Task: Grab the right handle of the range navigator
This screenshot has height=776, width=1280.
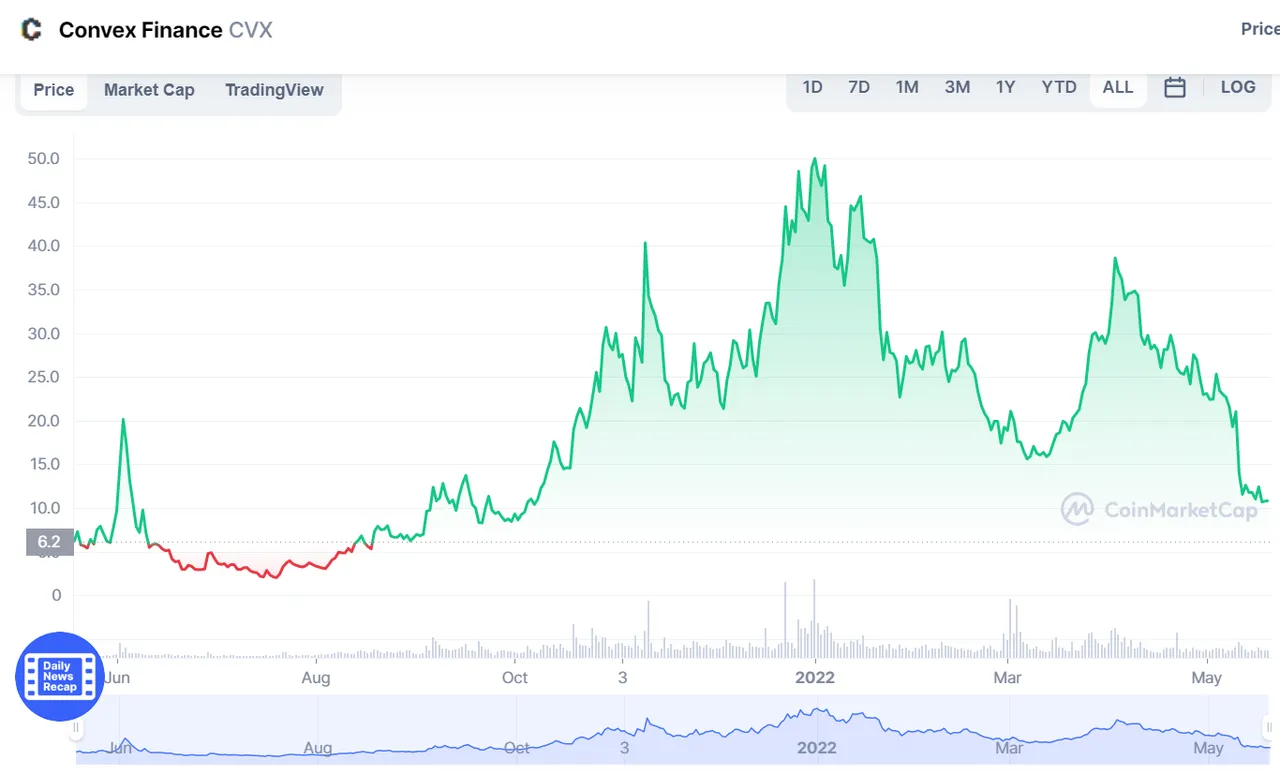Action: click(x=1270, y=728)
